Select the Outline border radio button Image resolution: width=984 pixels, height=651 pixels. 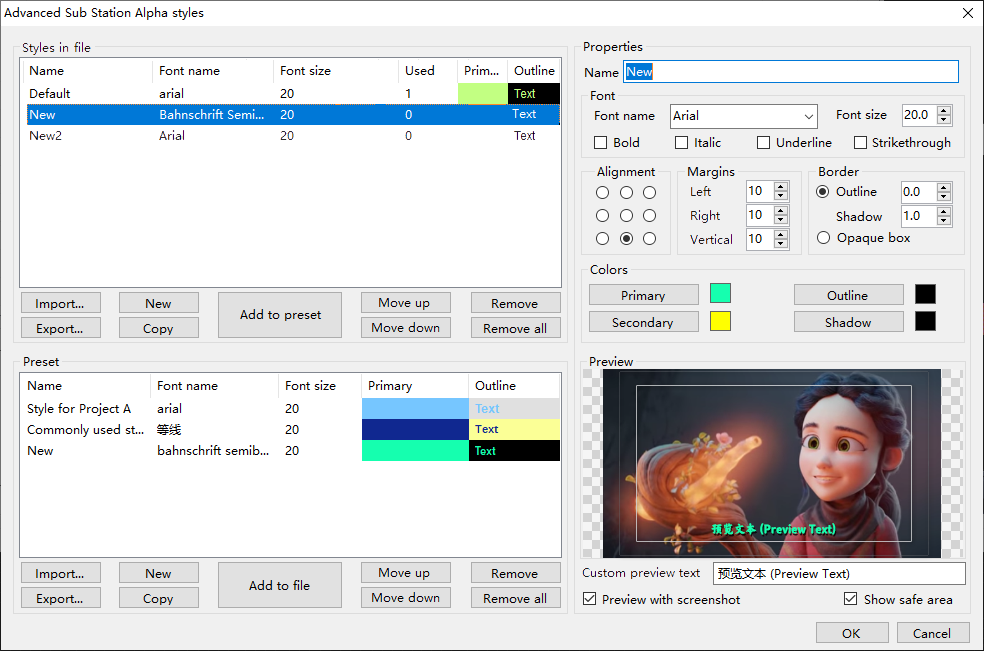point(823,191)
